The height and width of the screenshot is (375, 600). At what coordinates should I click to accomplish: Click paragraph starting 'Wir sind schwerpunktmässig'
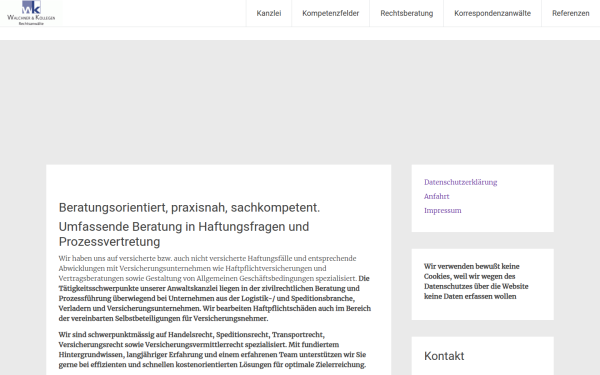[212, 349]
